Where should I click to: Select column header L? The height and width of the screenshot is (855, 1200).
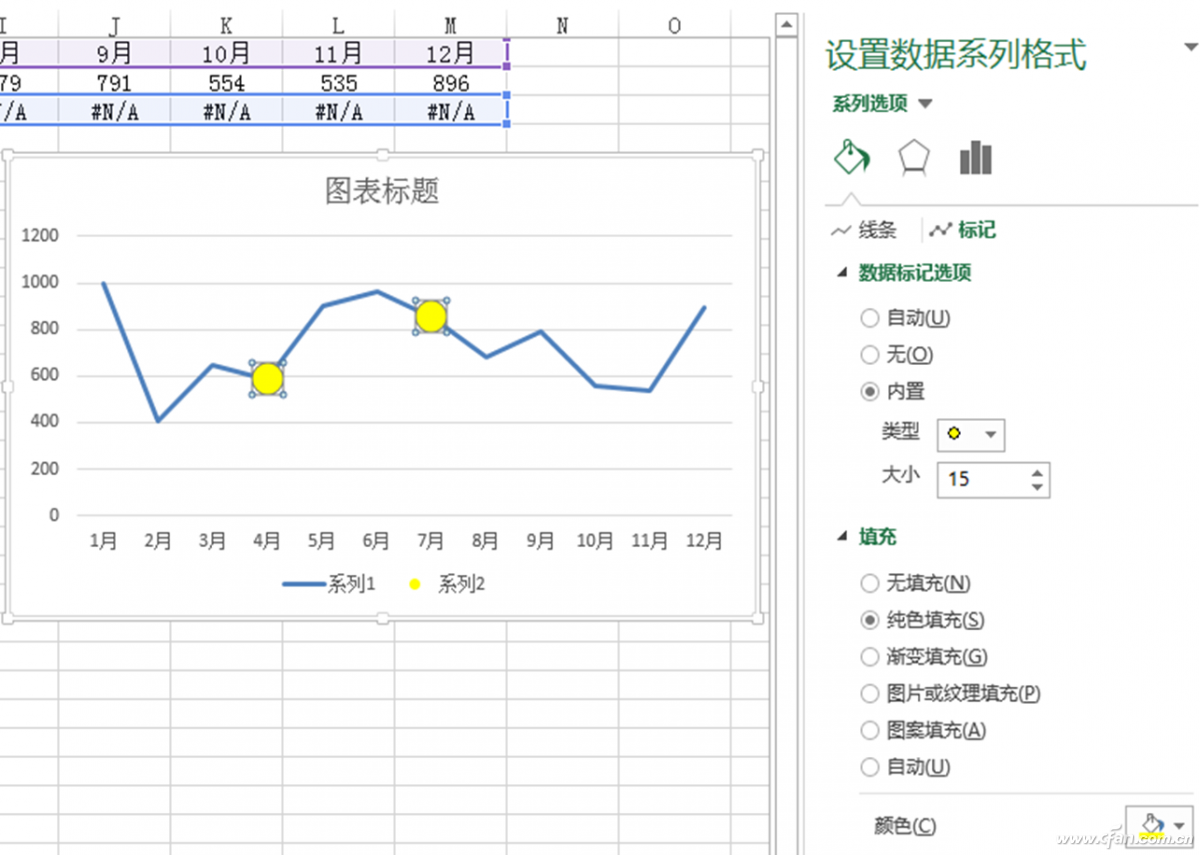pos(338,26)
